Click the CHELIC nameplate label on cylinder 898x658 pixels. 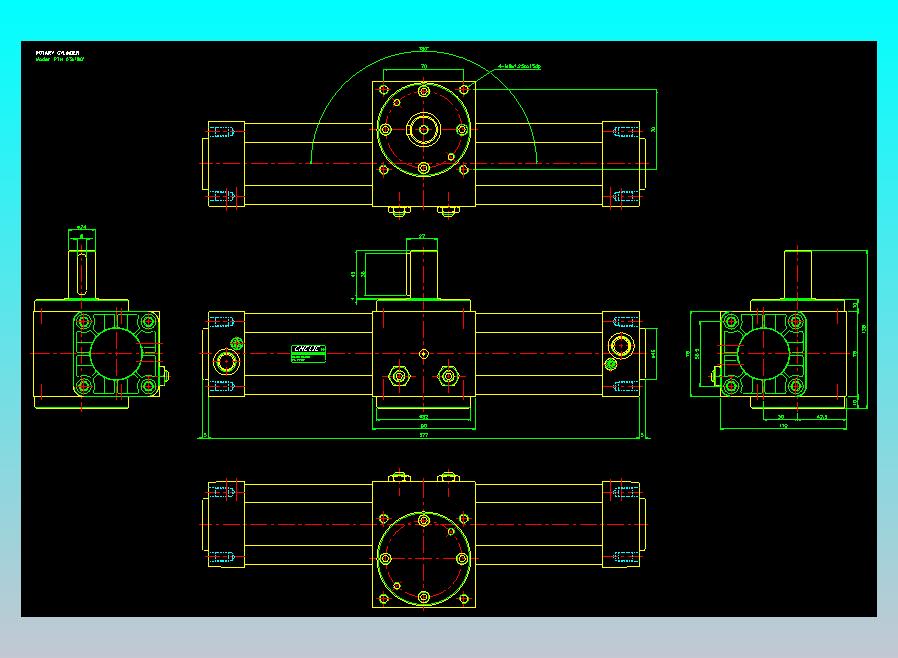tap(309, 353)
